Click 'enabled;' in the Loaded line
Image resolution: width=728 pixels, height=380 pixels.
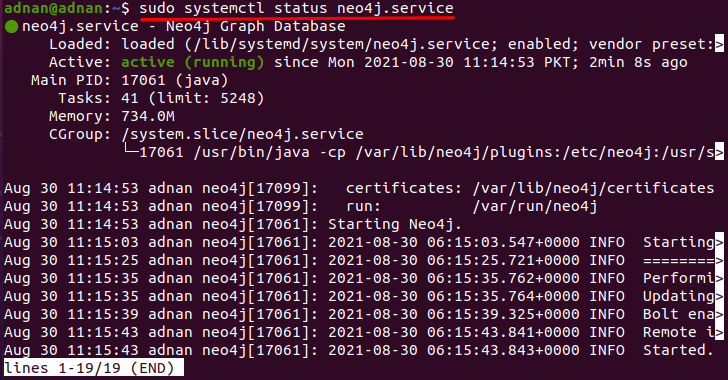(x=543, y=45)
